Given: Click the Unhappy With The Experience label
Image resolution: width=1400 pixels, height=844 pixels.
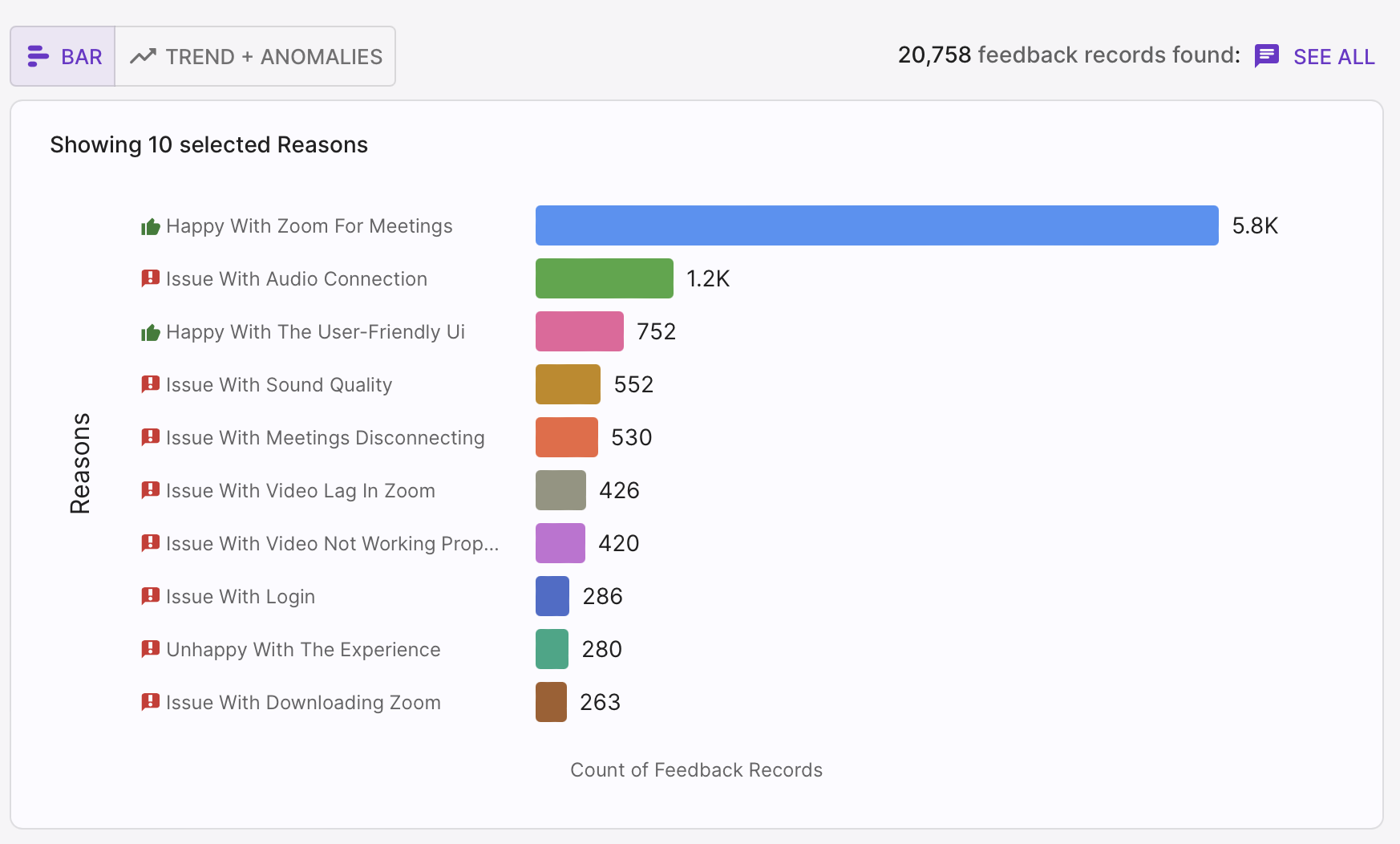Looking at the screenshot, I should tap(303, 649).
